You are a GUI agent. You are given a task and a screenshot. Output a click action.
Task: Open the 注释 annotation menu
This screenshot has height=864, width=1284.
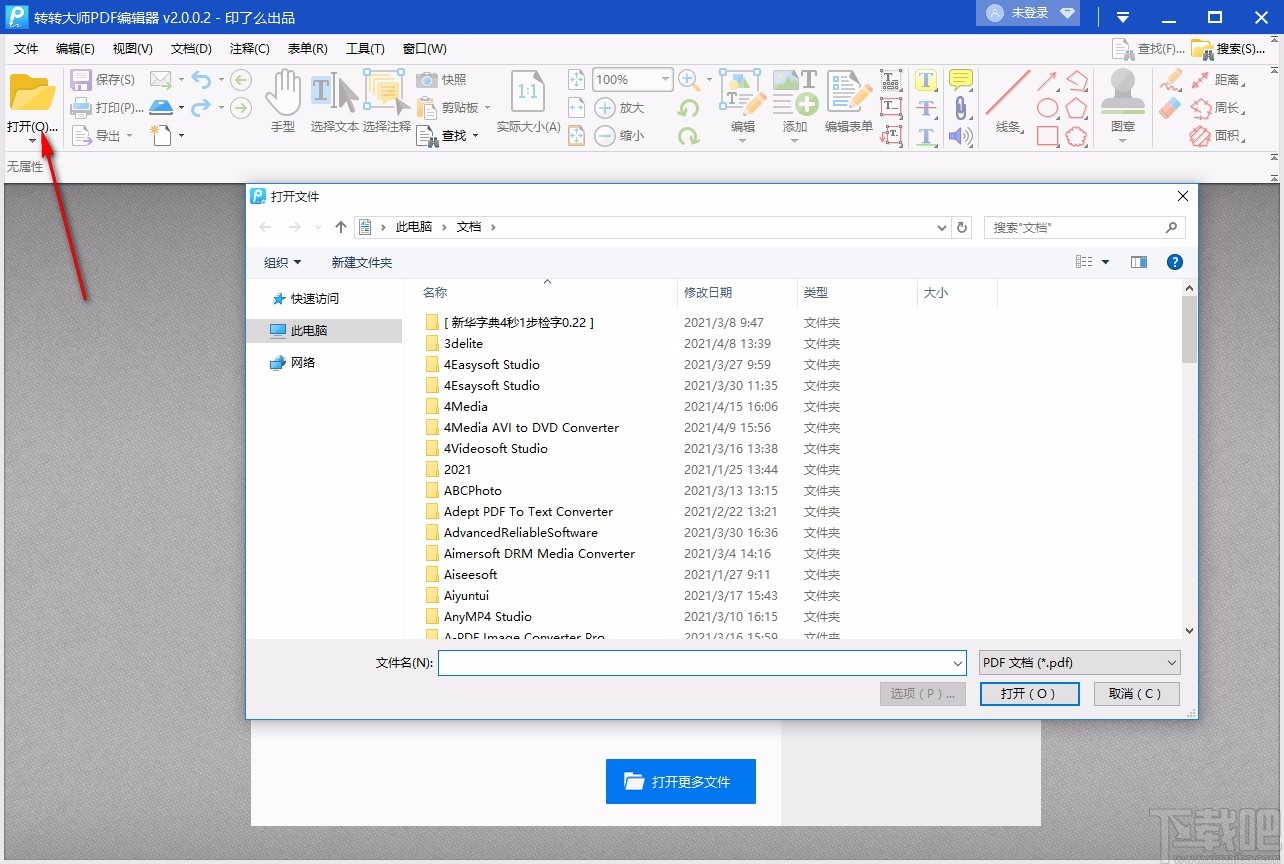point(249,48)
